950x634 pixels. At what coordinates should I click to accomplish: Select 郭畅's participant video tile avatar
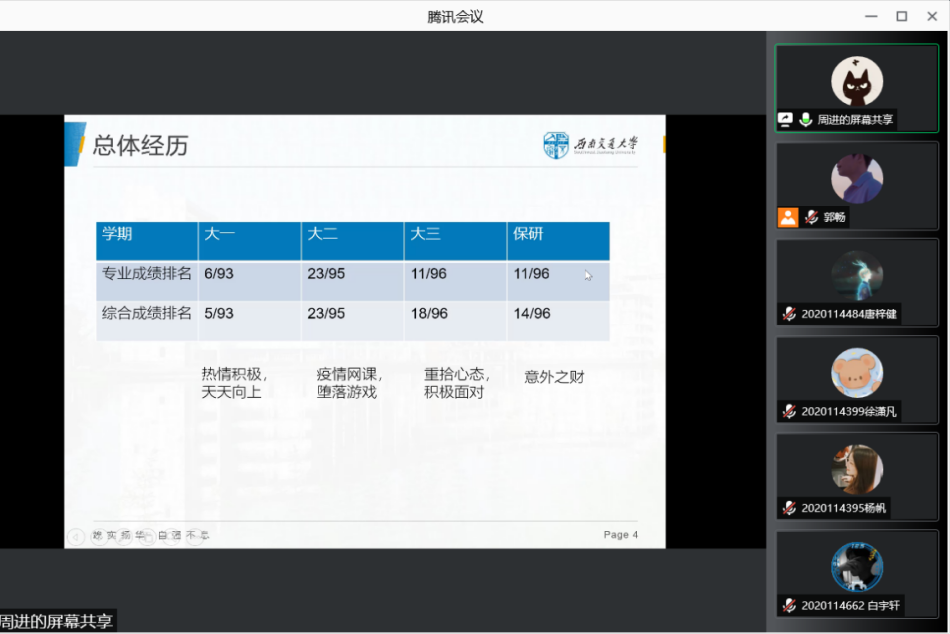[857, 179]
